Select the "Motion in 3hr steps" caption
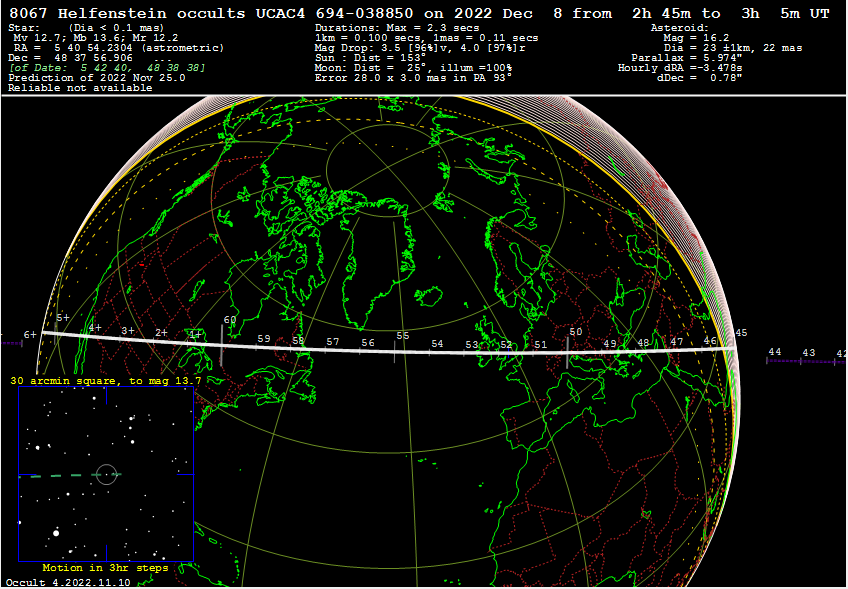 coord(105,567)
